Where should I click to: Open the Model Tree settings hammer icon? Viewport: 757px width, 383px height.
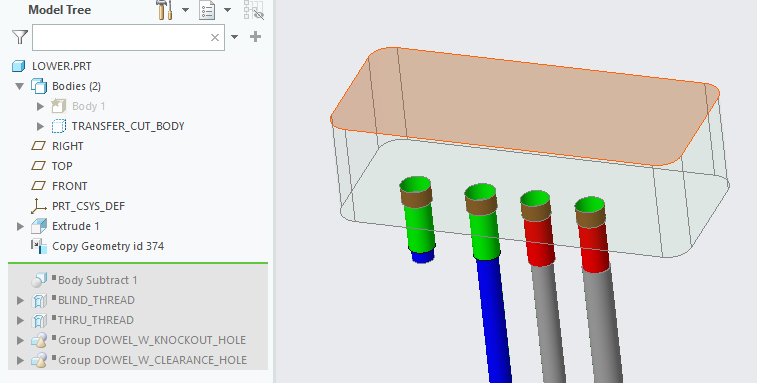[165, 10]
